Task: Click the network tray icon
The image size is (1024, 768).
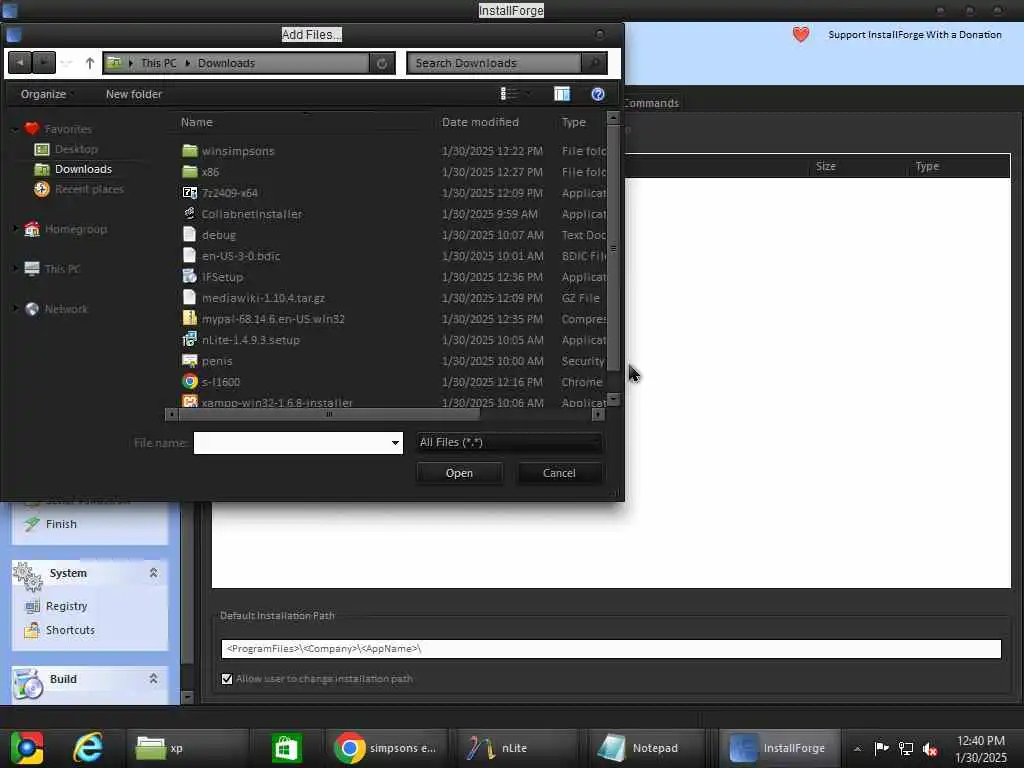Action: coord(906,748)
